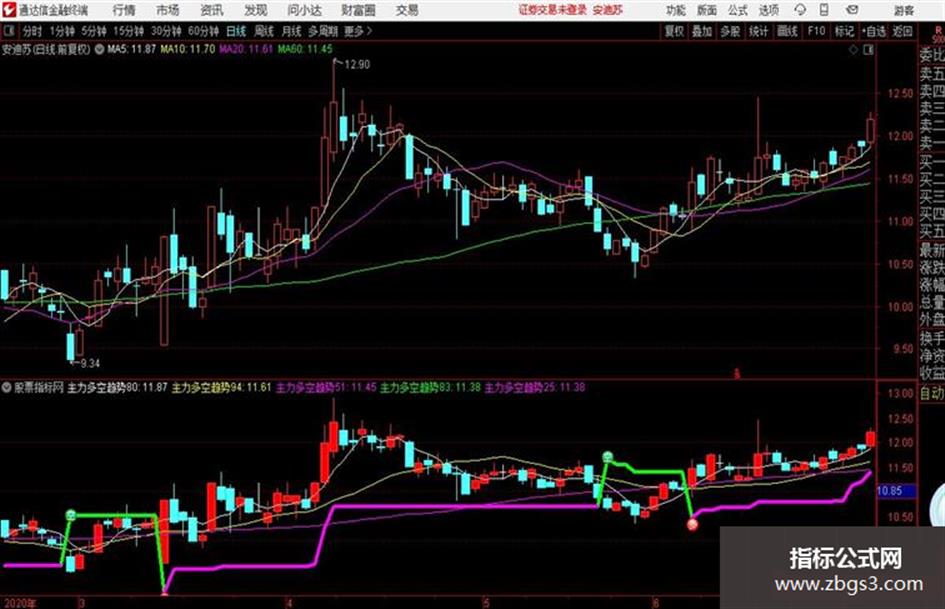945x609 pixels.
Task: Open the 行情 menu
Action: coord(124,10)
